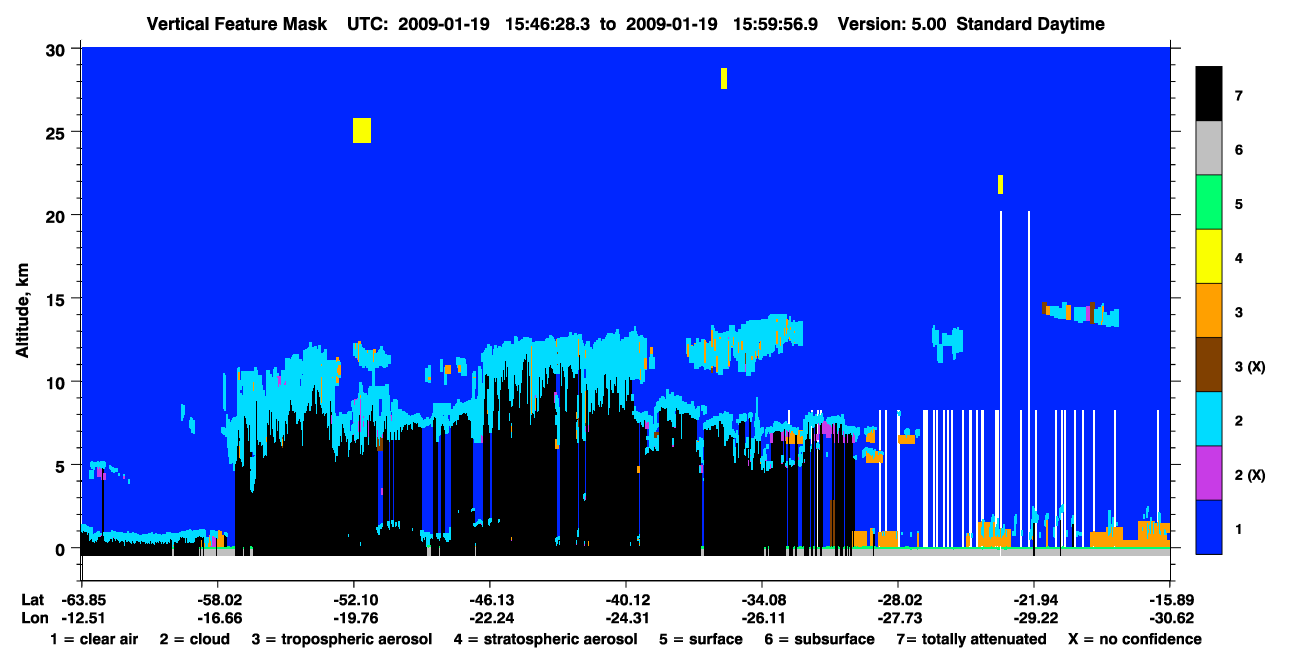Click the latitude value -46.13
Viewport: 1300px width, 667px height.
coord(490,600)
